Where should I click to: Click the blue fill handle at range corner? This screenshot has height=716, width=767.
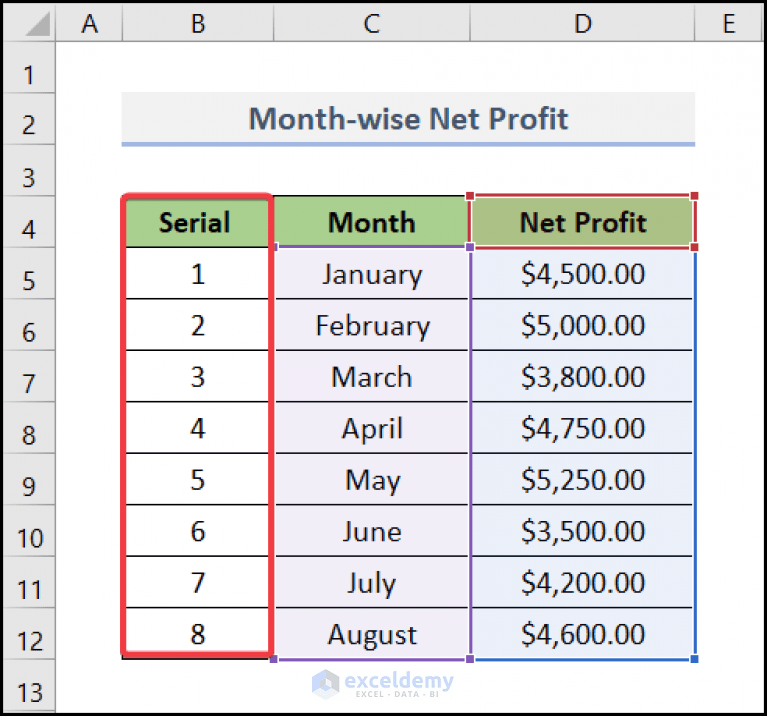coord(694,658)
